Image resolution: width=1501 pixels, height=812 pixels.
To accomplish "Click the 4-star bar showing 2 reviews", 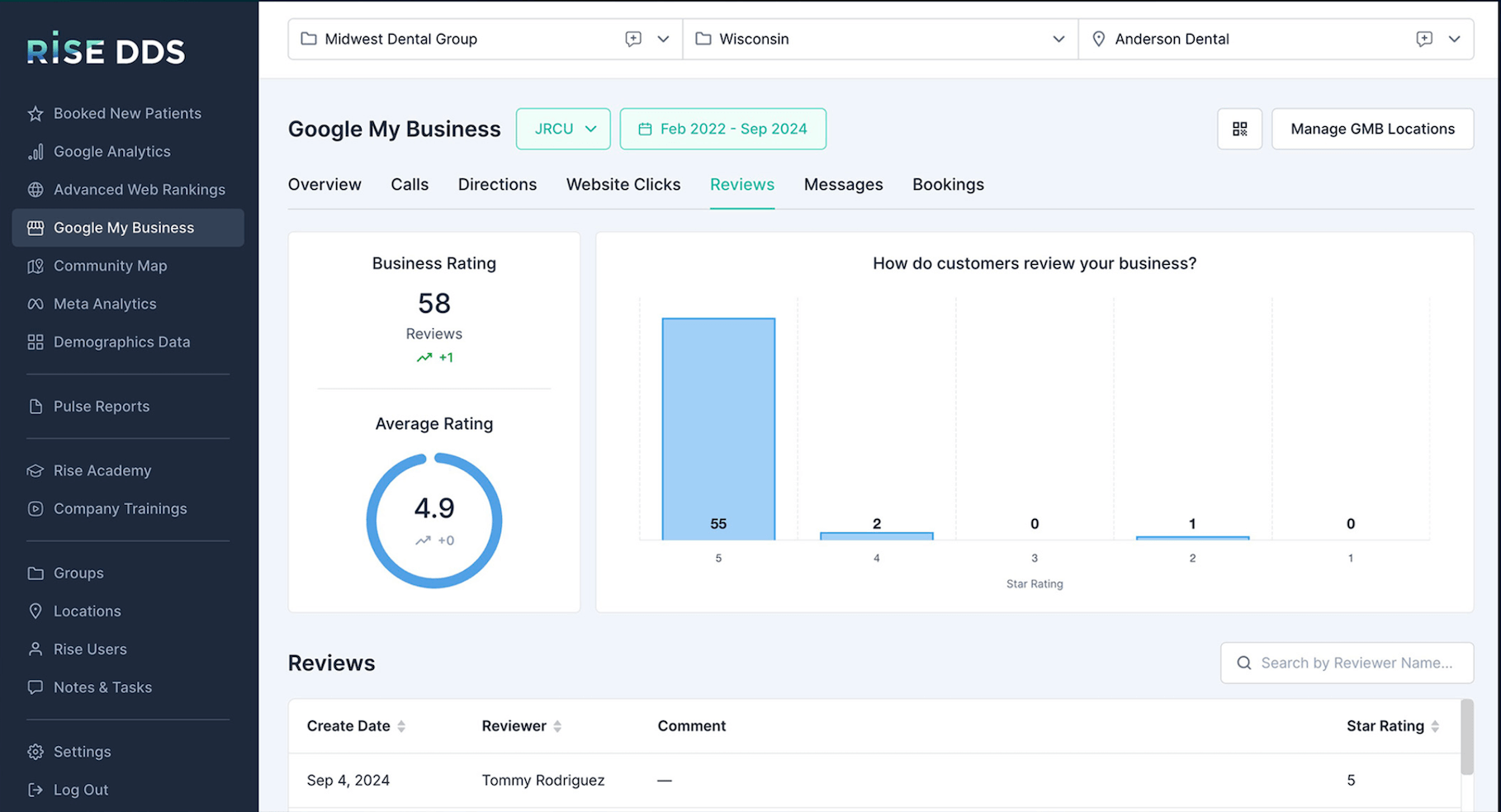I will (x=877, y=536).
